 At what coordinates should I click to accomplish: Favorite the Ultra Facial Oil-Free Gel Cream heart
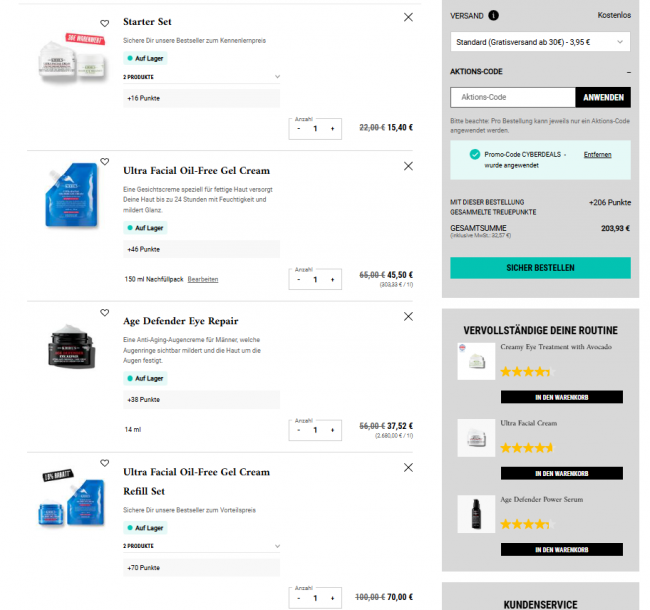click(105, 161)
